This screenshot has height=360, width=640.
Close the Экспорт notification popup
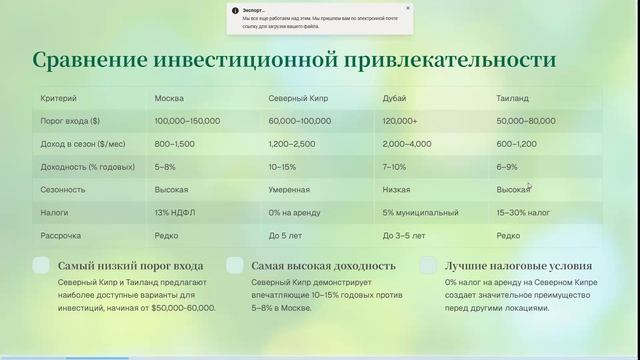407,8
